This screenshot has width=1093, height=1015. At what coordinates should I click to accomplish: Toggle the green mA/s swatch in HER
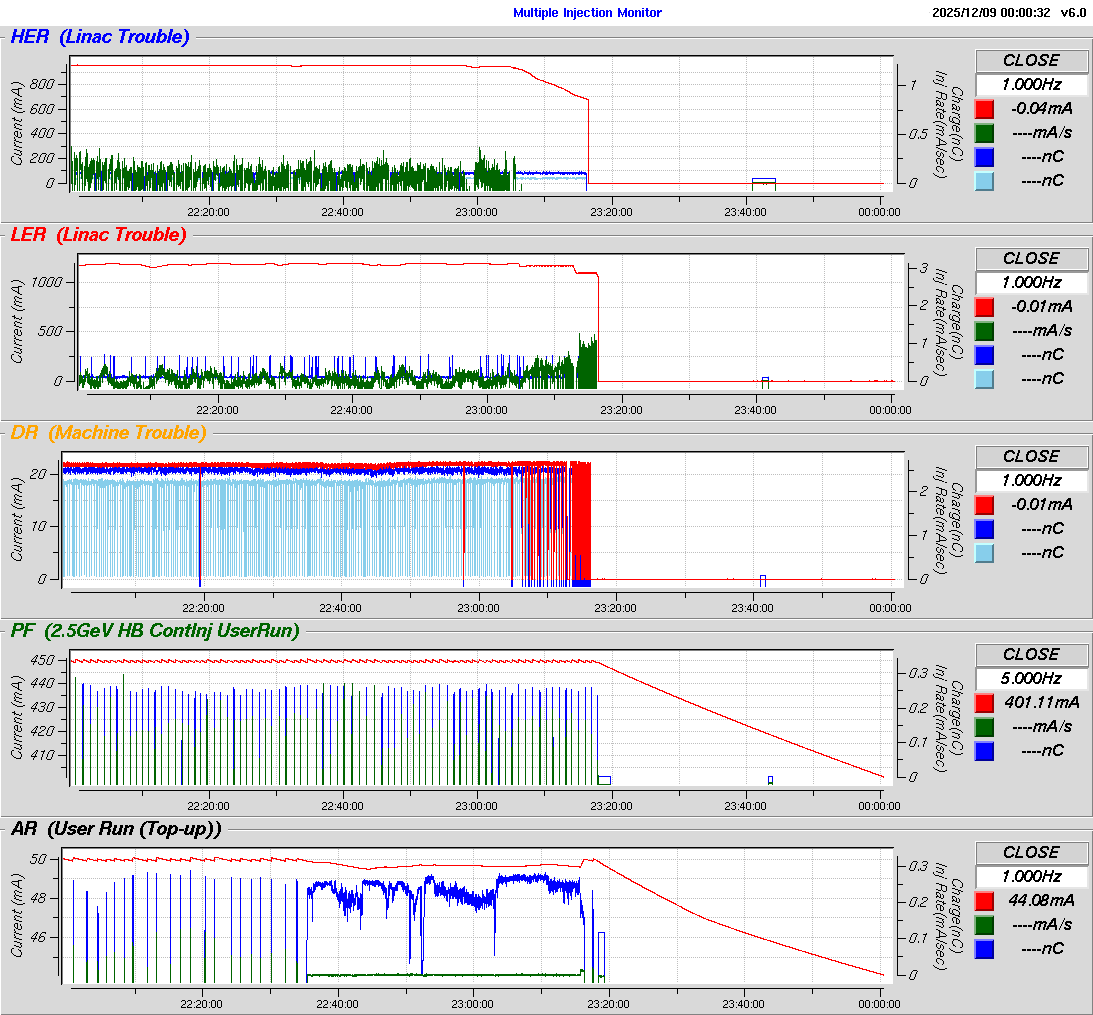tap(984, 132)
